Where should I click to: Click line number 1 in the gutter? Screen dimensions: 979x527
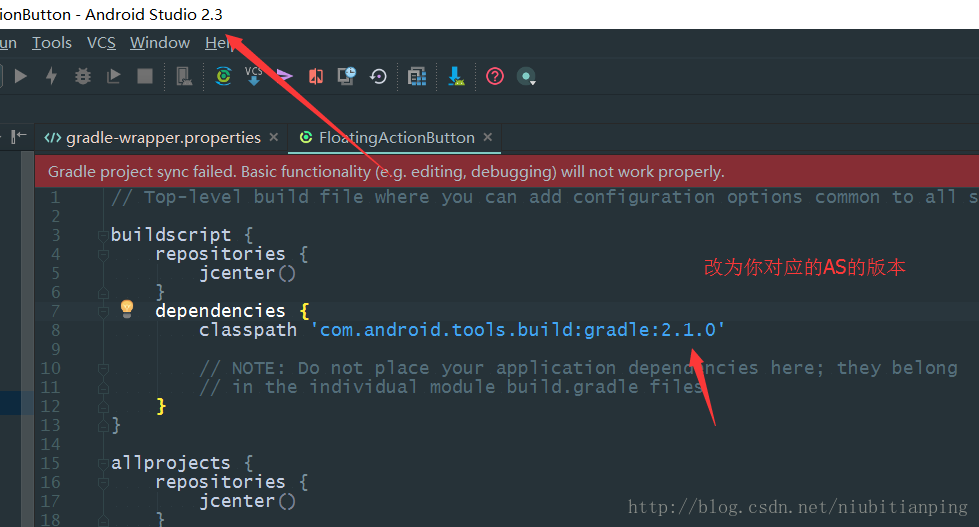[x=56, y=197]
